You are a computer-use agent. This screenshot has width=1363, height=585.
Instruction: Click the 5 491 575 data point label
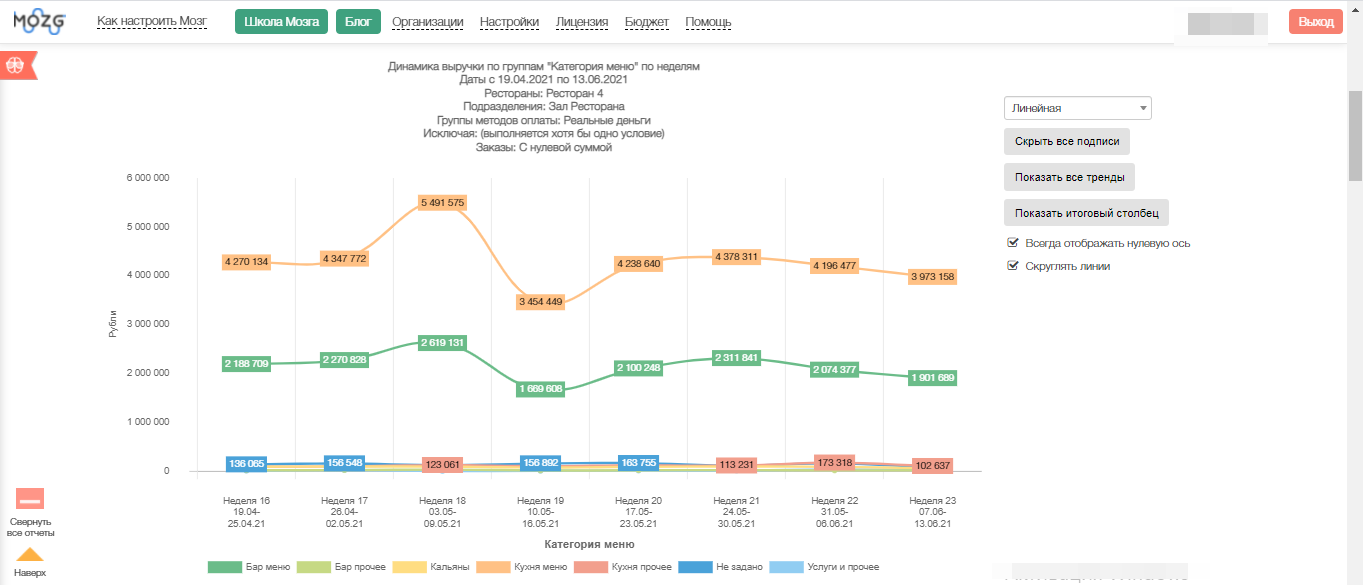pos(443,202)
